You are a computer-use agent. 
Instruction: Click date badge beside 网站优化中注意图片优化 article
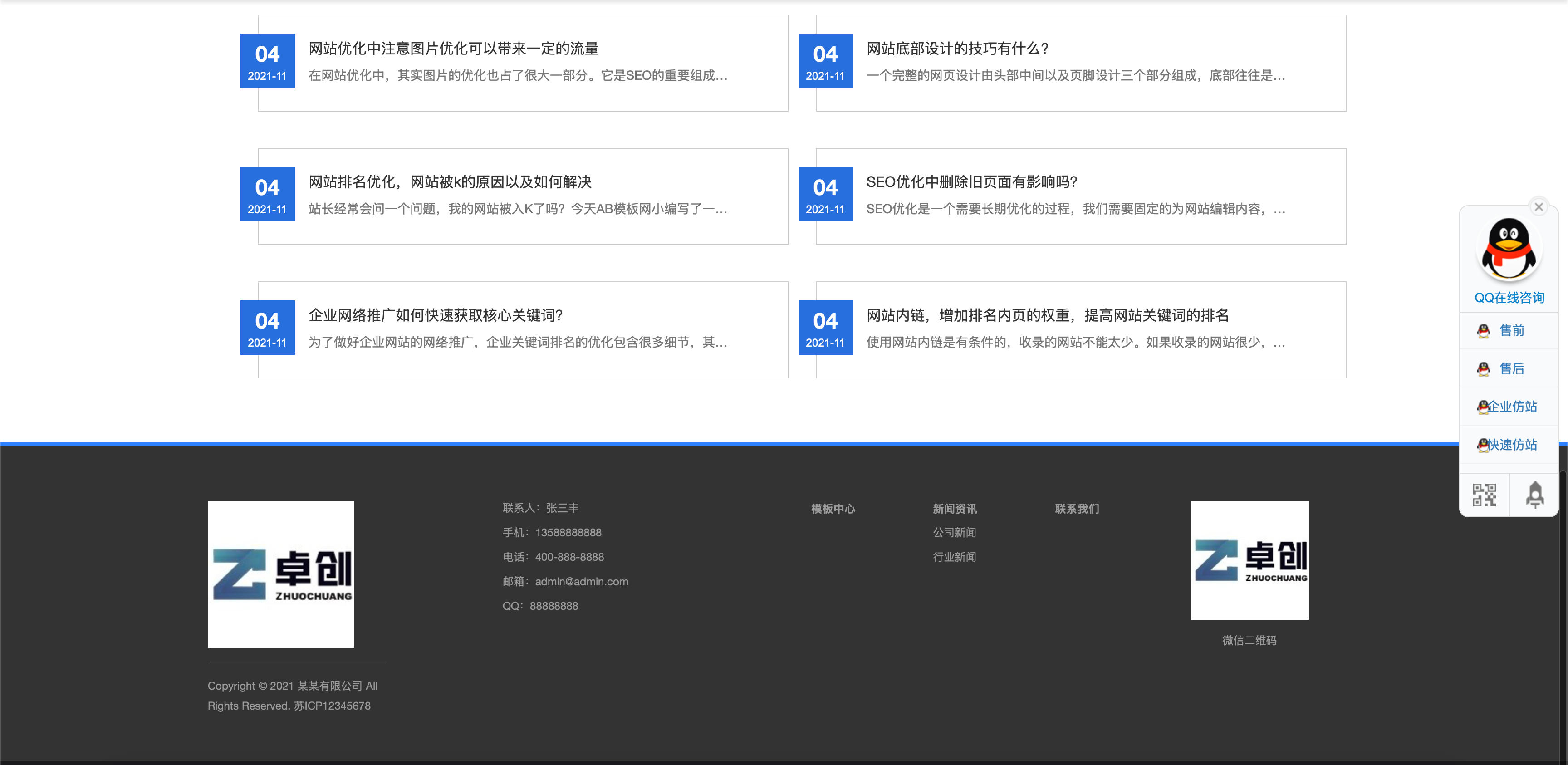click(x=267, y=61)
